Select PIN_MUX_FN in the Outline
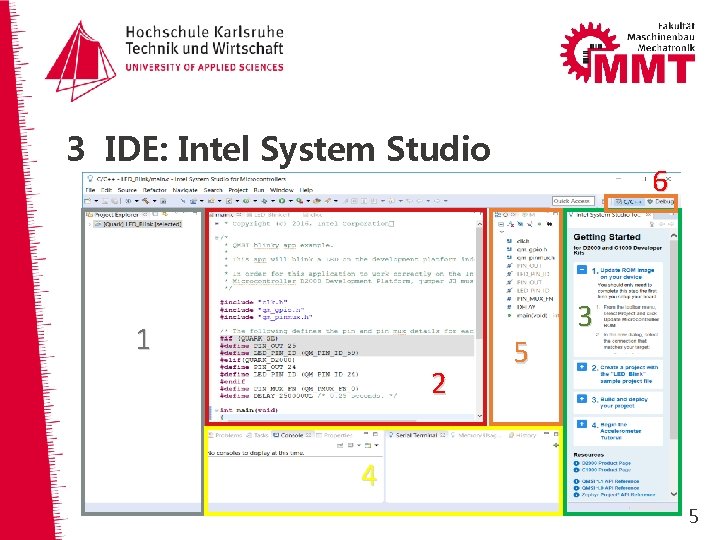The width and height of the screenshot is (720, 540). click(530, 299)
